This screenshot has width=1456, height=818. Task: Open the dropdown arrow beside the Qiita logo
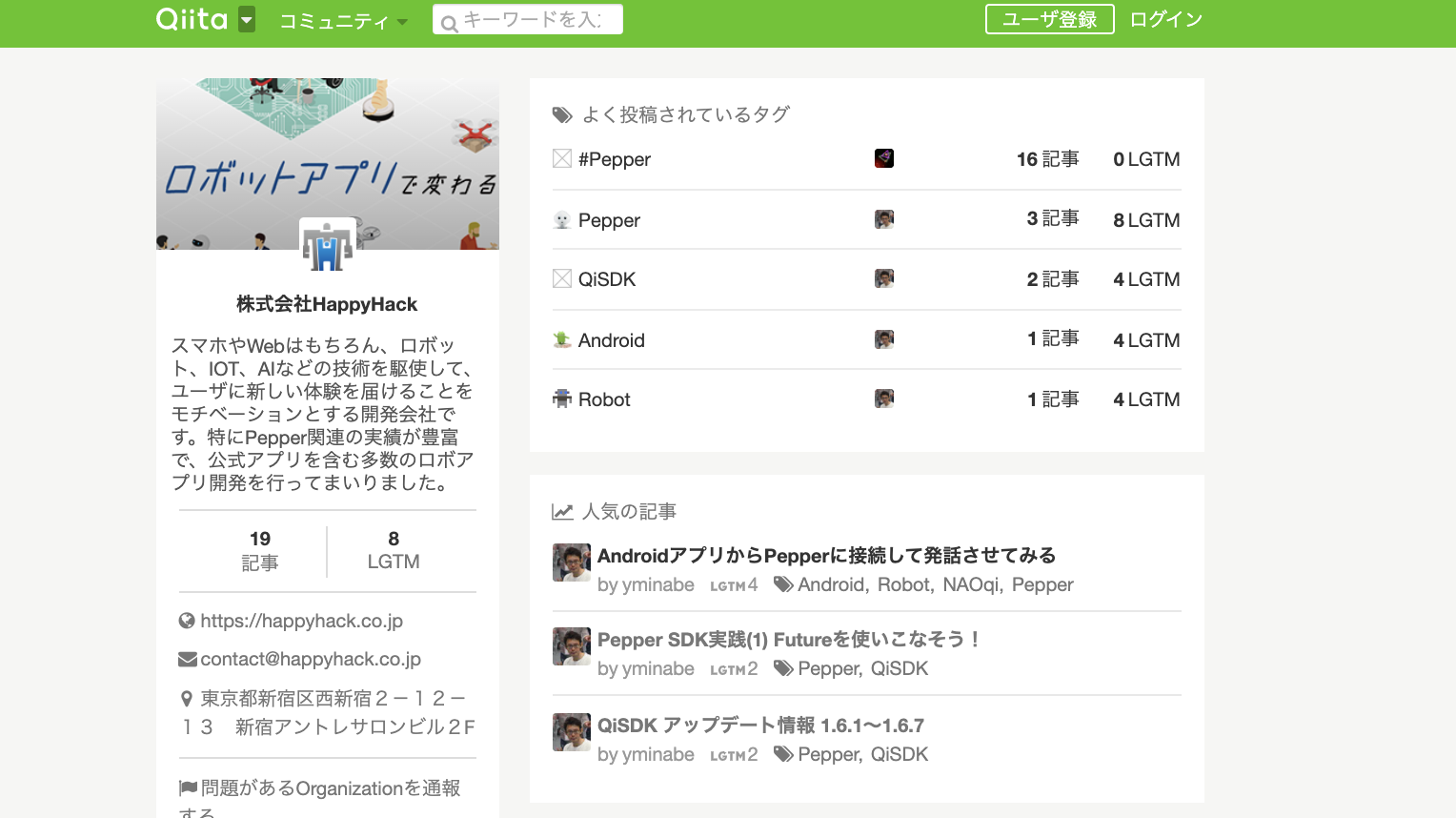(247, 19)
